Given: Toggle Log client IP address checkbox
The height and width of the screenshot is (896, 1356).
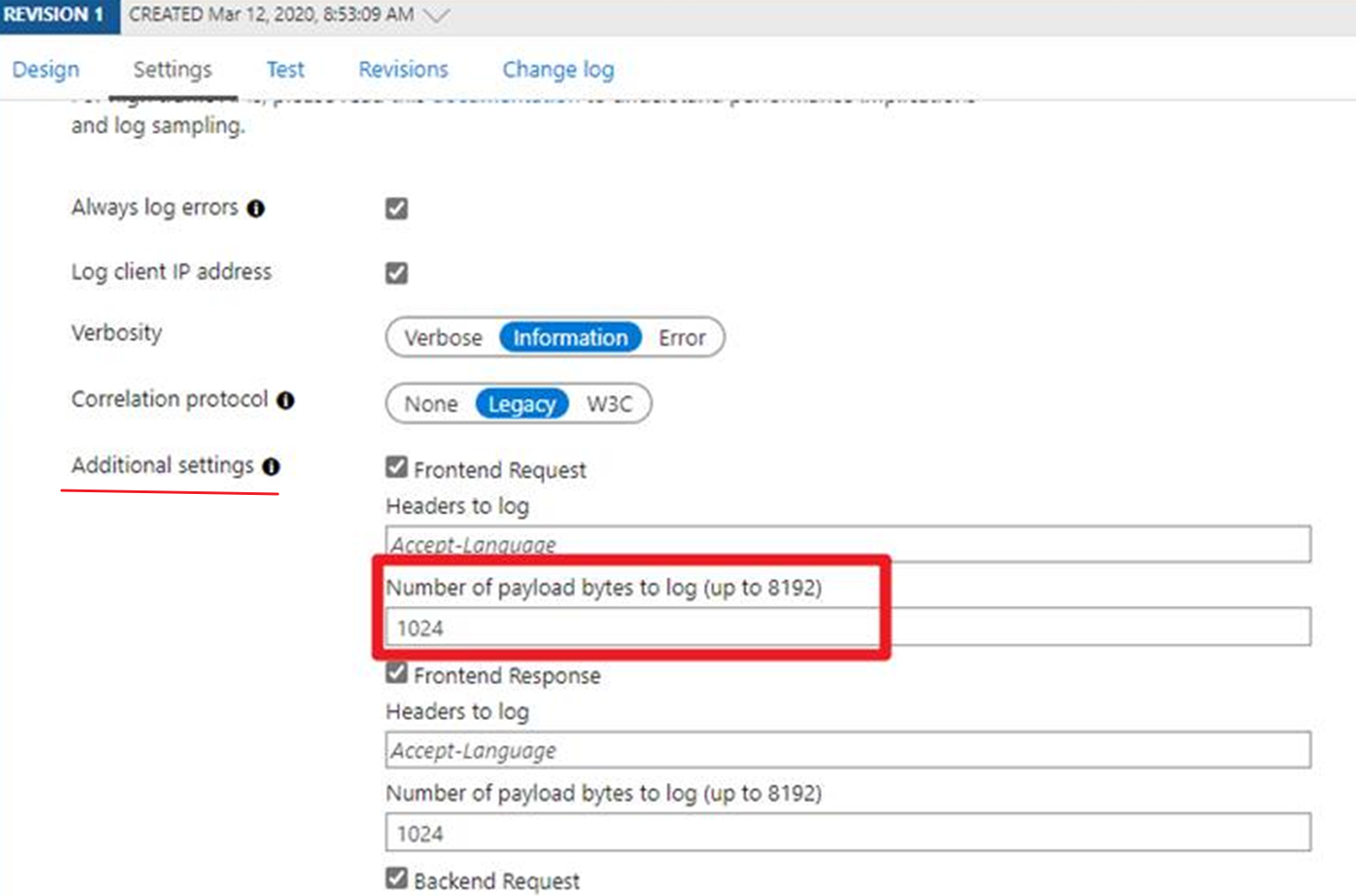Looking at the screenshot, I should click(397, 272).
